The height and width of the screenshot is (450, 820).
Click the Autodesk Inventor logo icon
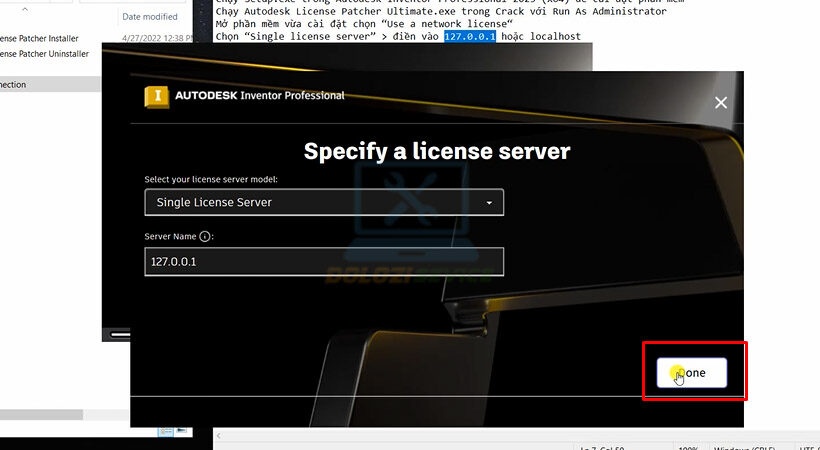[156, 97]
